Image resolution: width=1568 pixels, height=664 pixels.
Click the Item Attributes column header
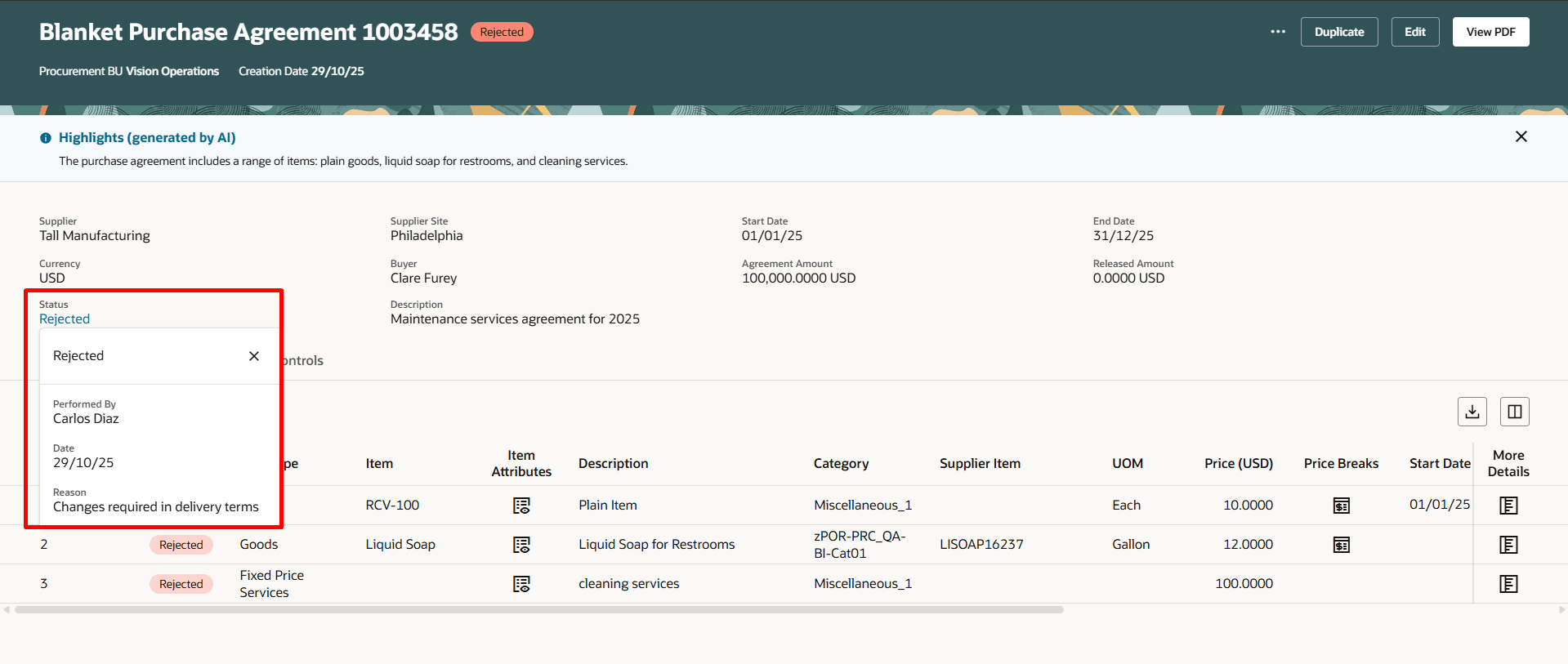click(521, 463)
